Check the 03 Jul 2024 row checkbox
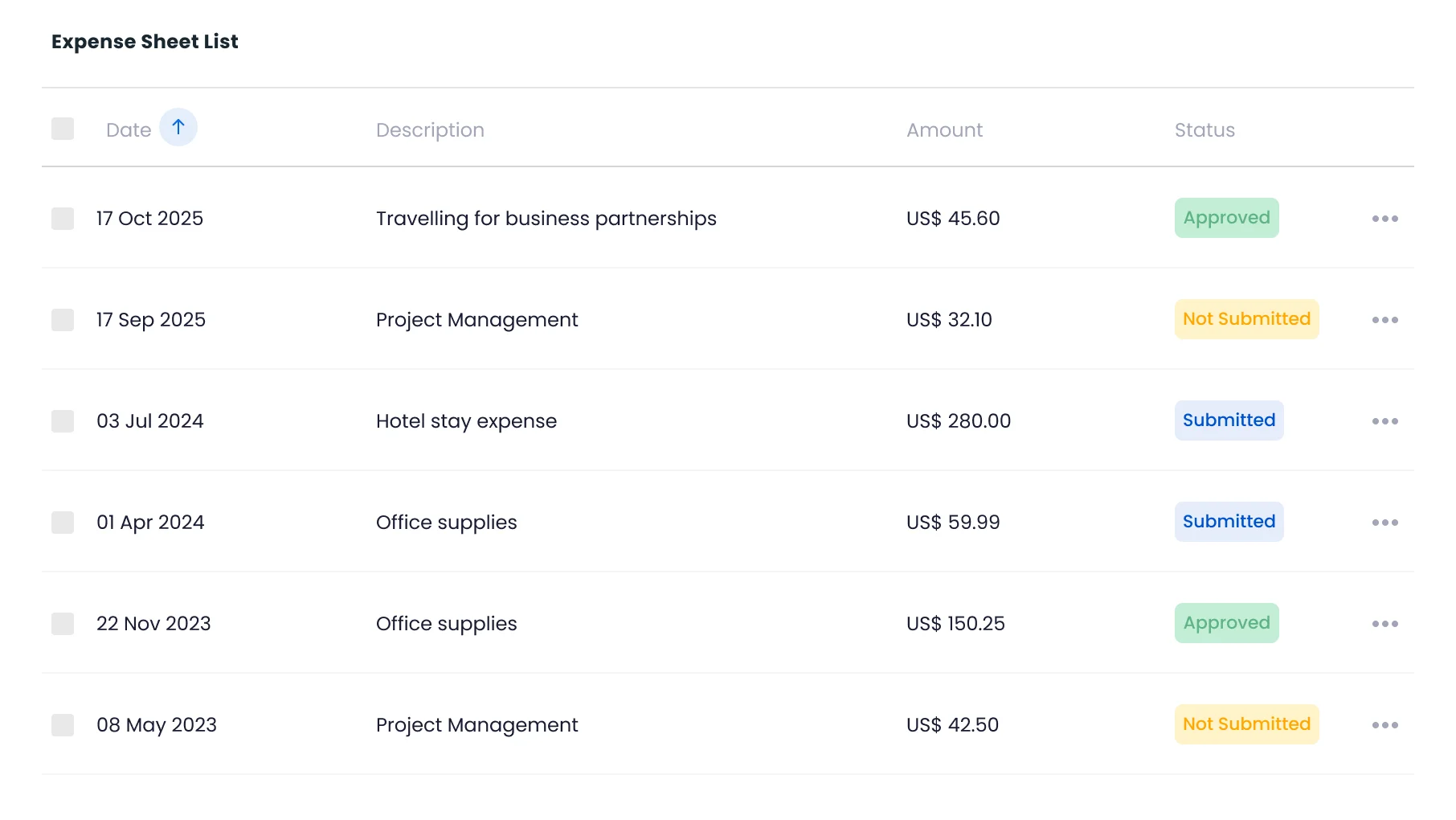Viewport: 1456px width, 820px height. click(63, 421)
